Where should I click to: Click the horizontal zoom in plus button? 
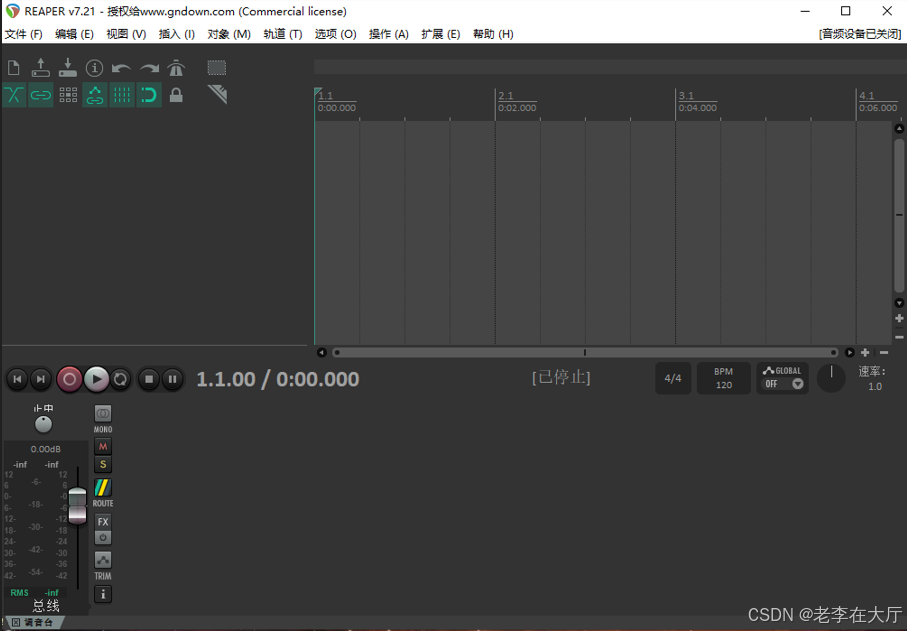(x=865, y=352)
